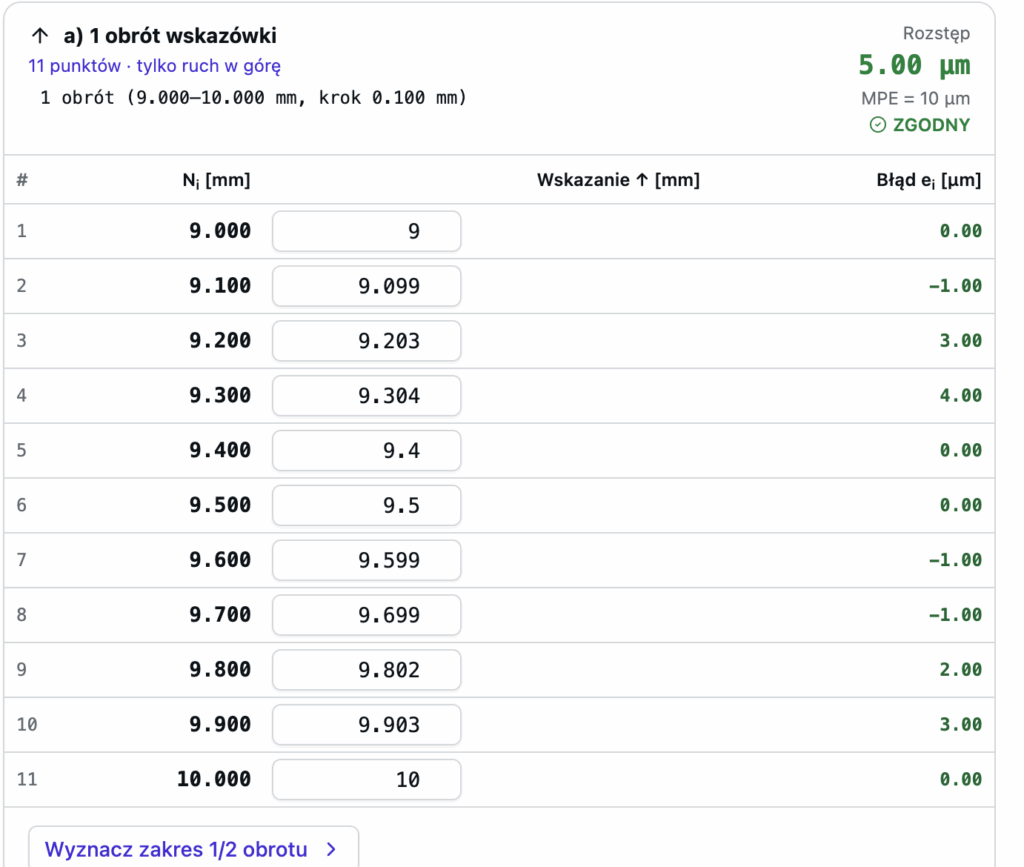
Task: Click chevron on Wyznacz zakres 1/2 obrotu
Action: (331, 849)
